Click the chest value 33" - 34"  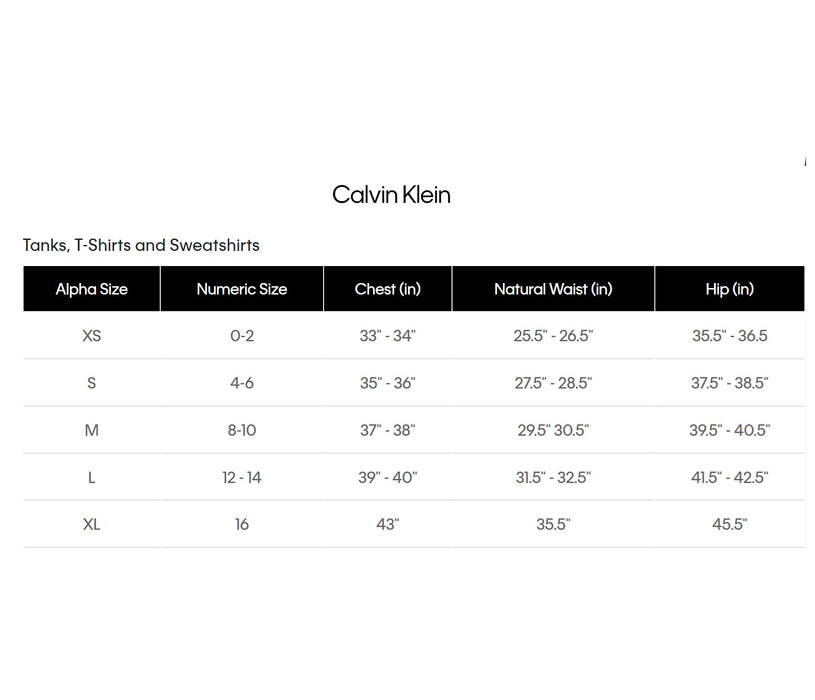tap(388, 336)
